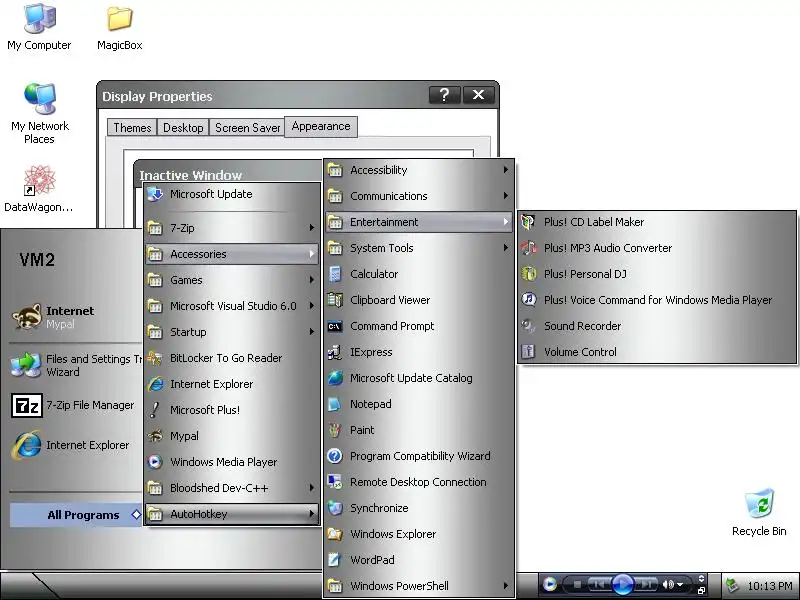Expand Windows PowerShell submenu
Viewport: 800px width, 600px height.
tap(418, 586)
